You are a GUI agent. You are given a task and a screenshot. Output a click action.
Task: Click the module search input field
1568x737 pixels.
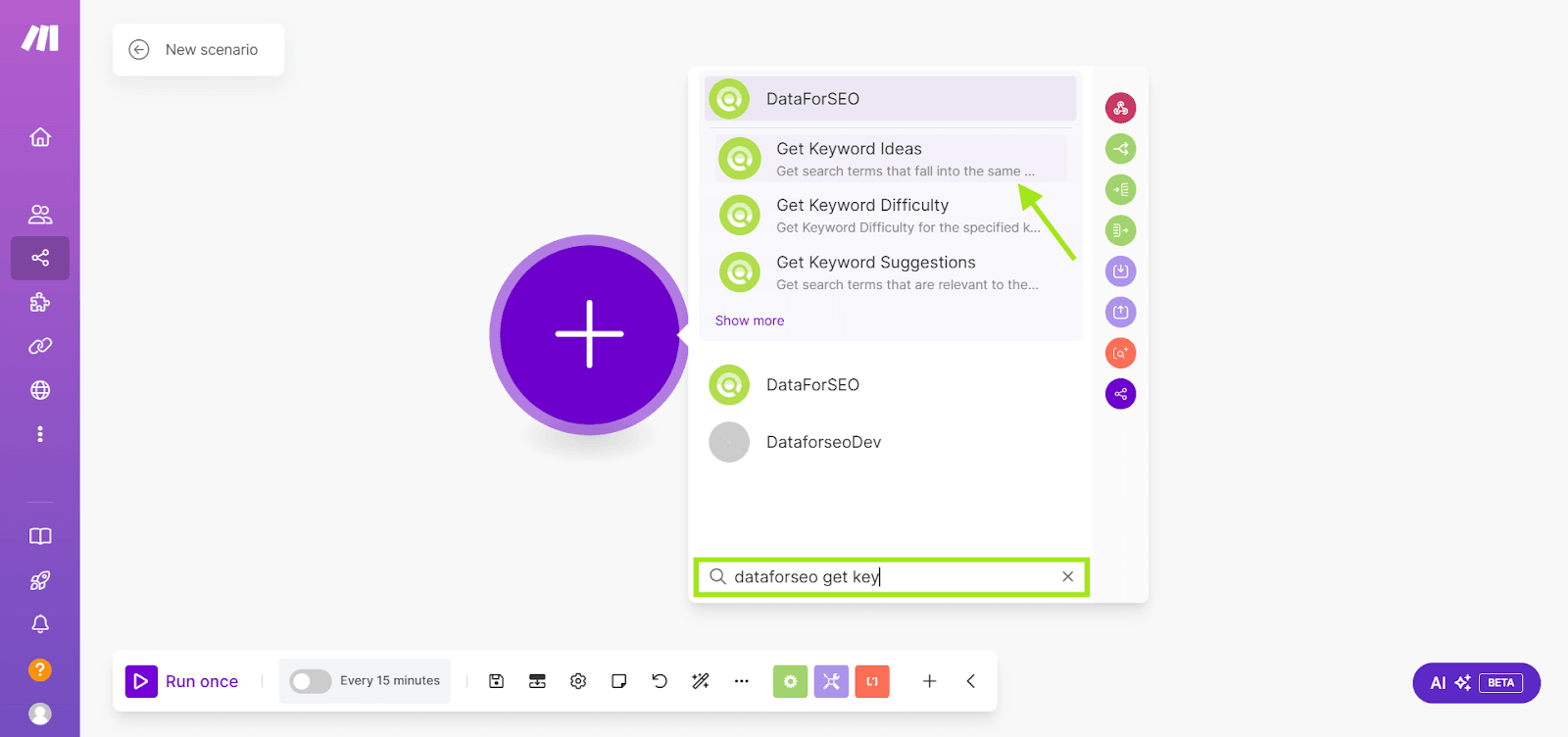click(882, 577)
